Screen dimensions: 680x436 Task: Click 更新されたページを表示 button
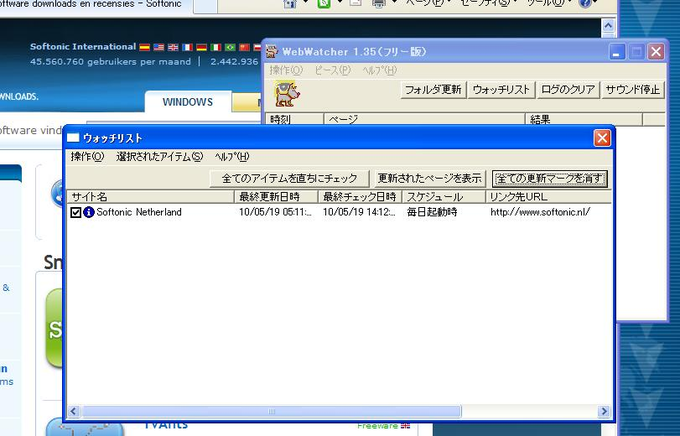[429, 178]
